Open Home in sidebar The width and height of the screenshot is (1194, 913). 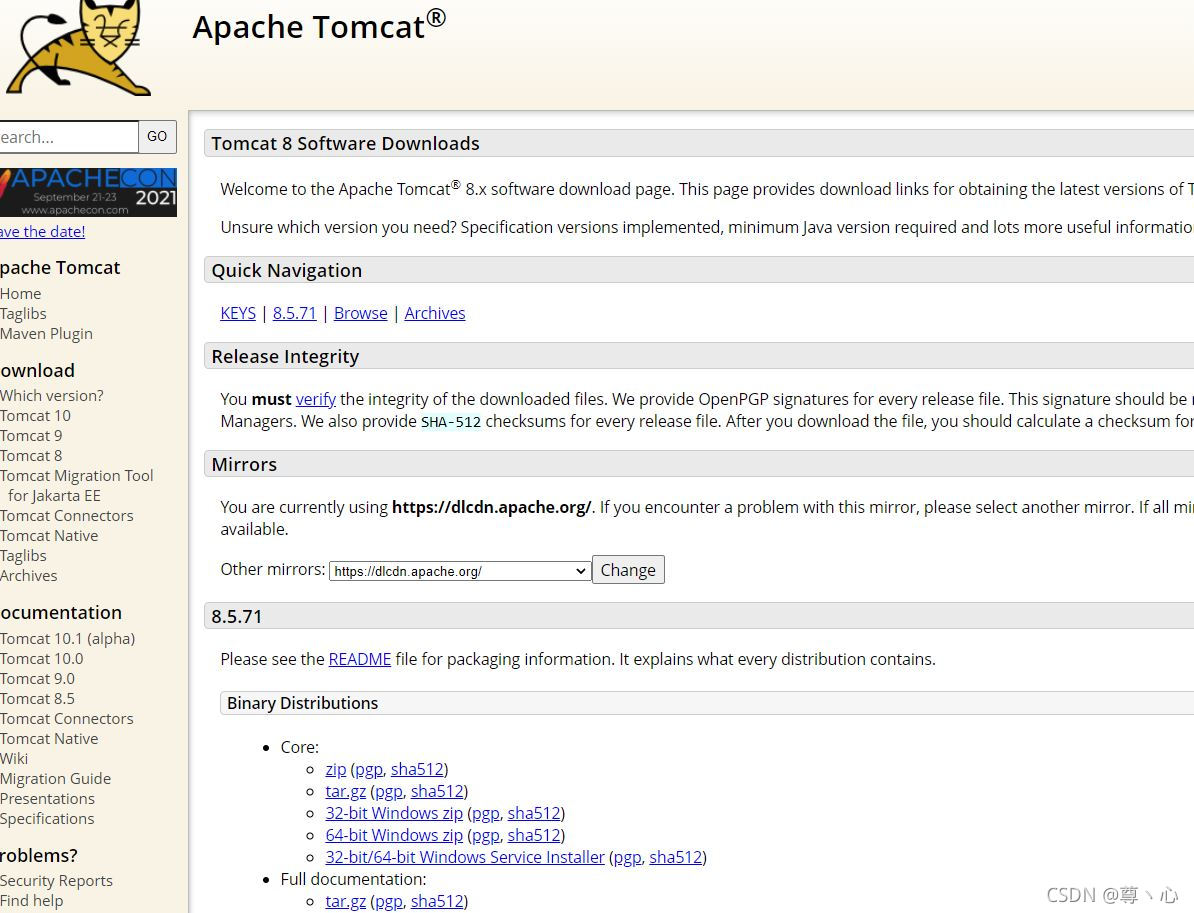tap(21, 294)
